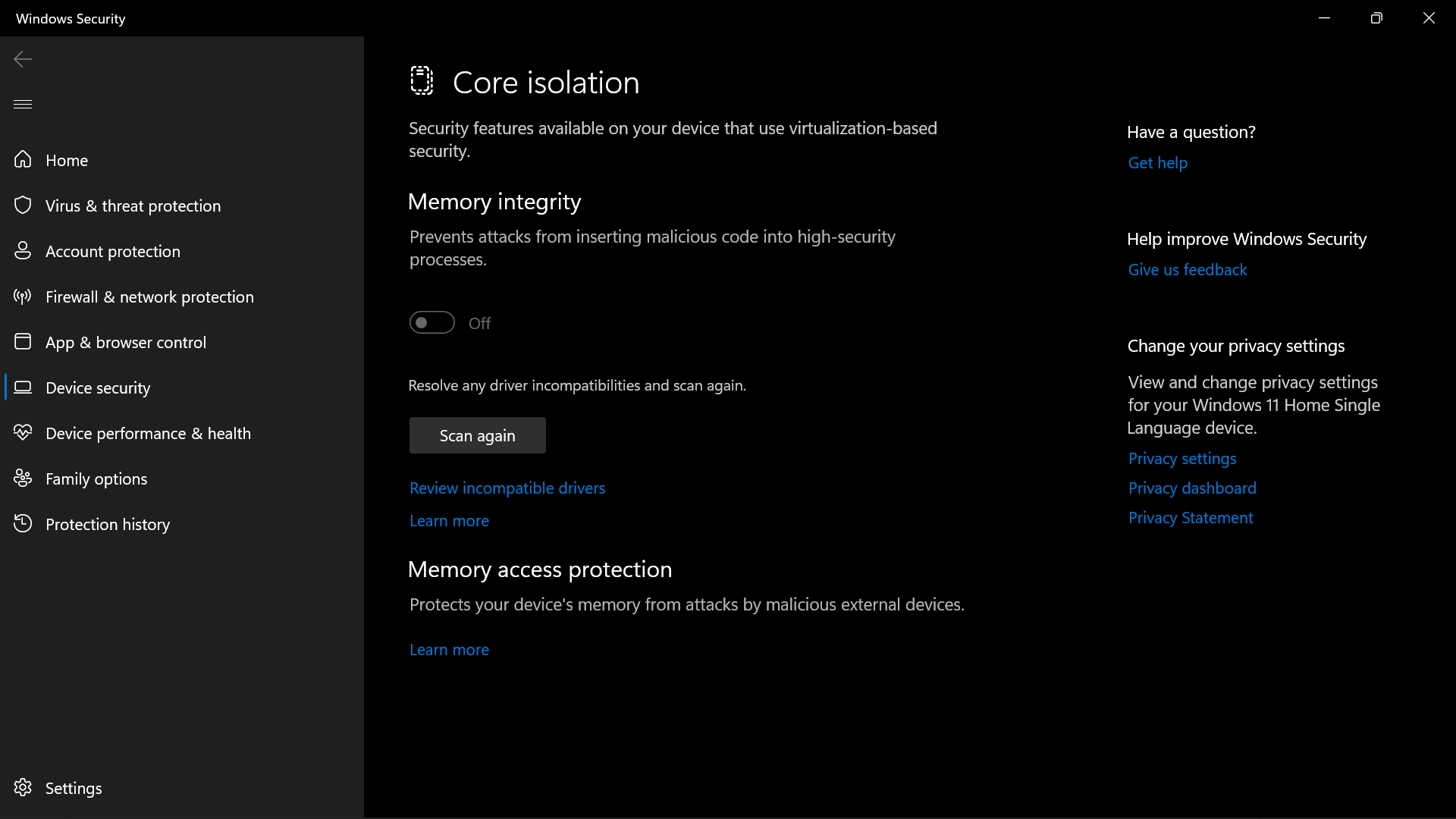This screenshot has height=819, width=1456.
Task: Click the Get help link
Action: pyautogui.click(x=1158, y=163)
